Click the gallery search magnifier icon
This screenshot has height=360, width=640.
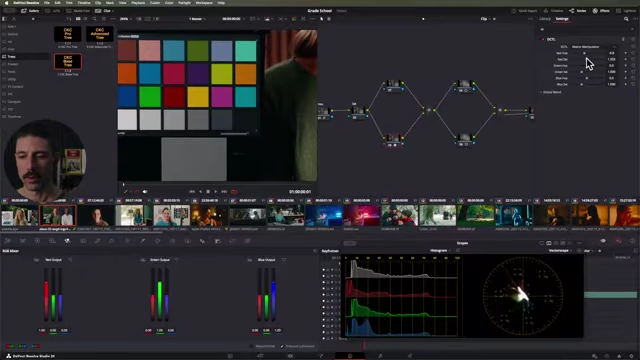tap(94, 19)
